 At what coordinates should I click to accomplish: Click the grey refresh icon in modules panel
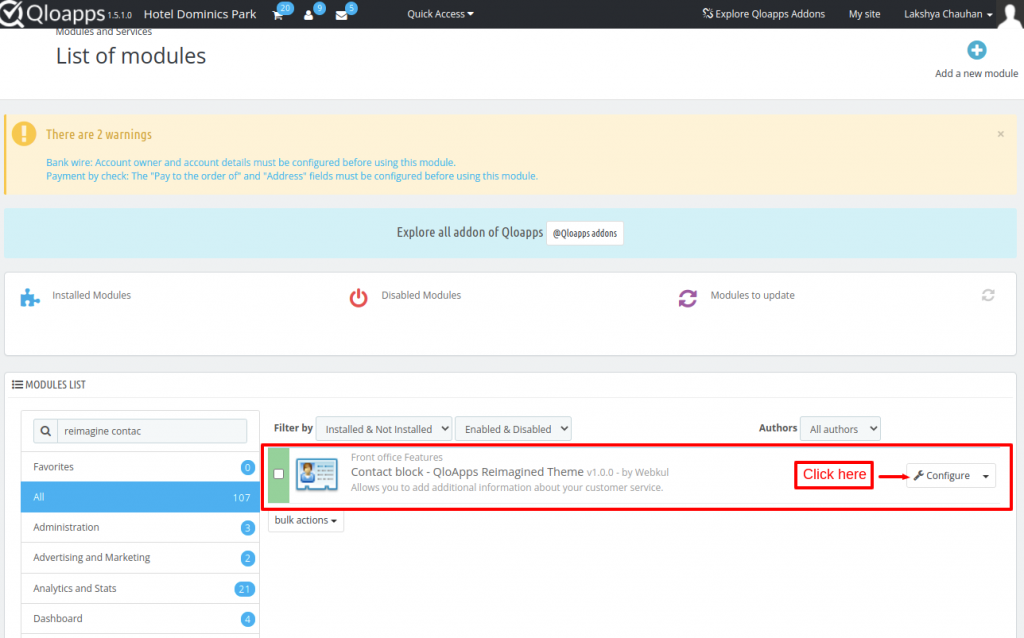[988, 295]
